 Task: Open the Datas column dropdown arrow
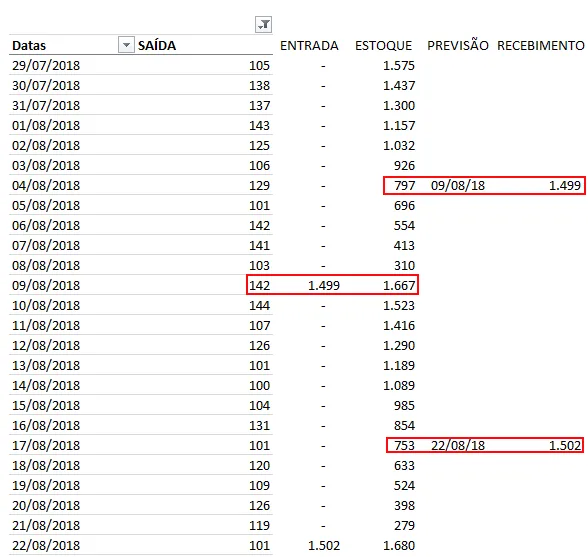point(126,45)
